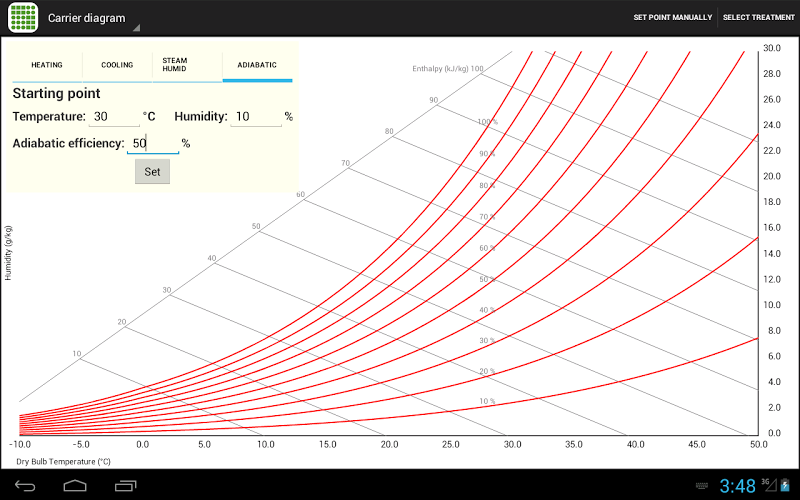Click the 16.0 humidity axis value

[771, 228]
